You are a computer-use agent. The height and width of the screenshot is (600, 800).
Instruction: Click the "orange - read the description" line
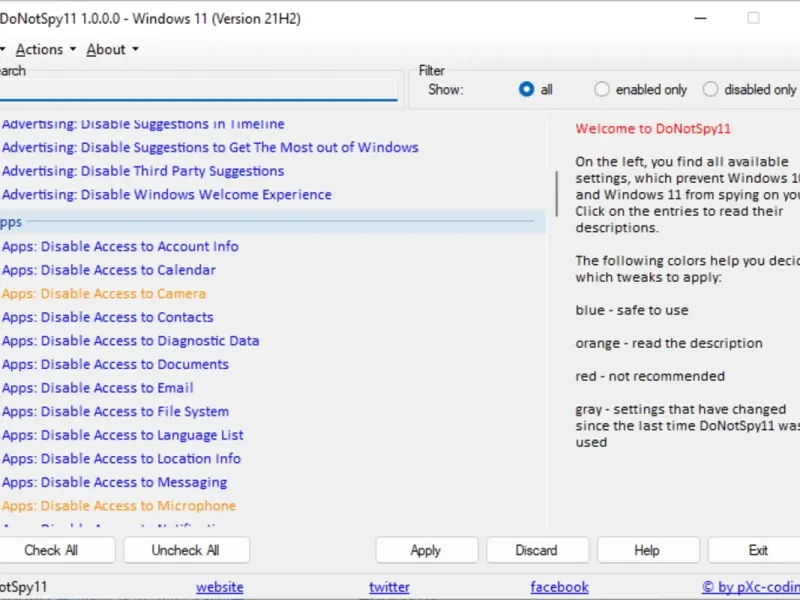coord(669,343)
